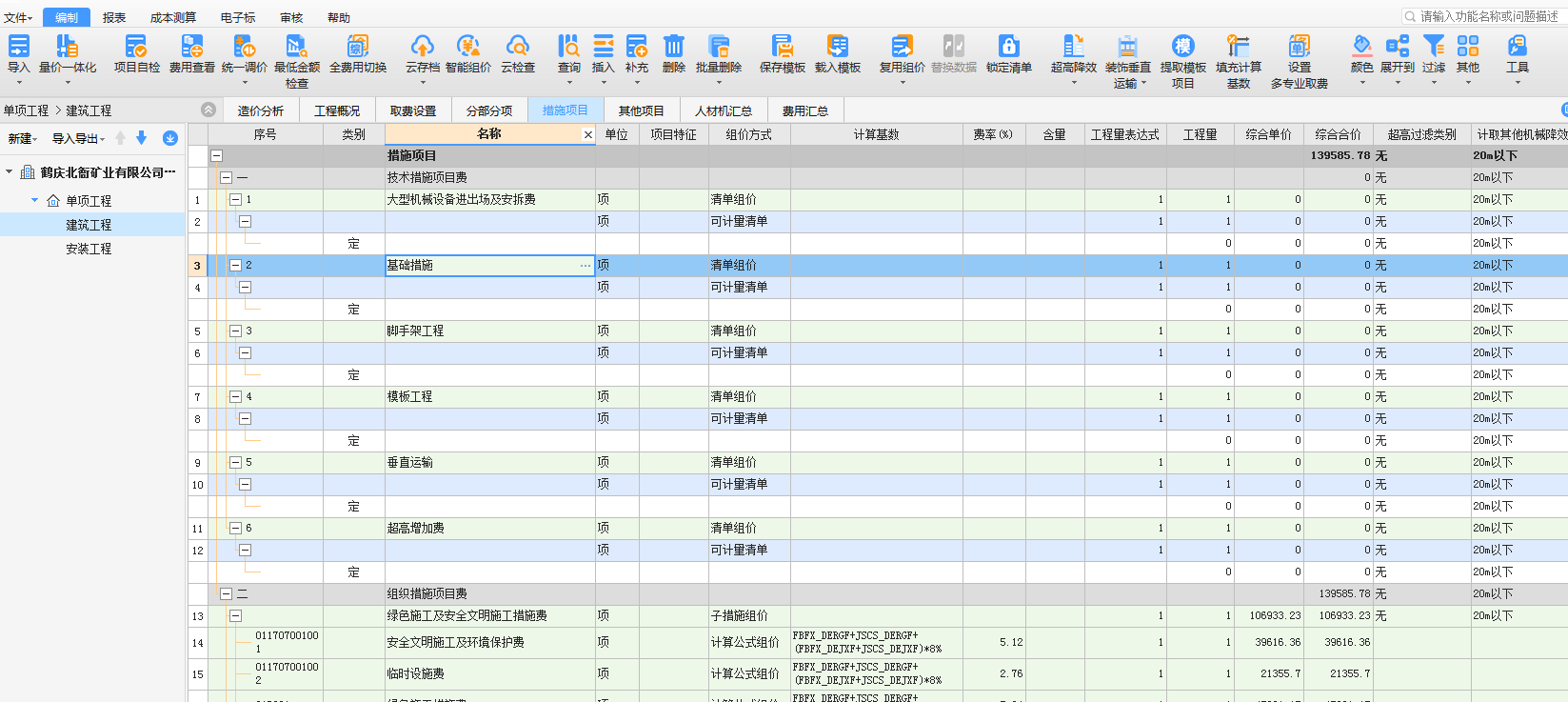Click 保存模板 save template icon
Viewport: 1568px width, 702px height.
tap(782, 53)
